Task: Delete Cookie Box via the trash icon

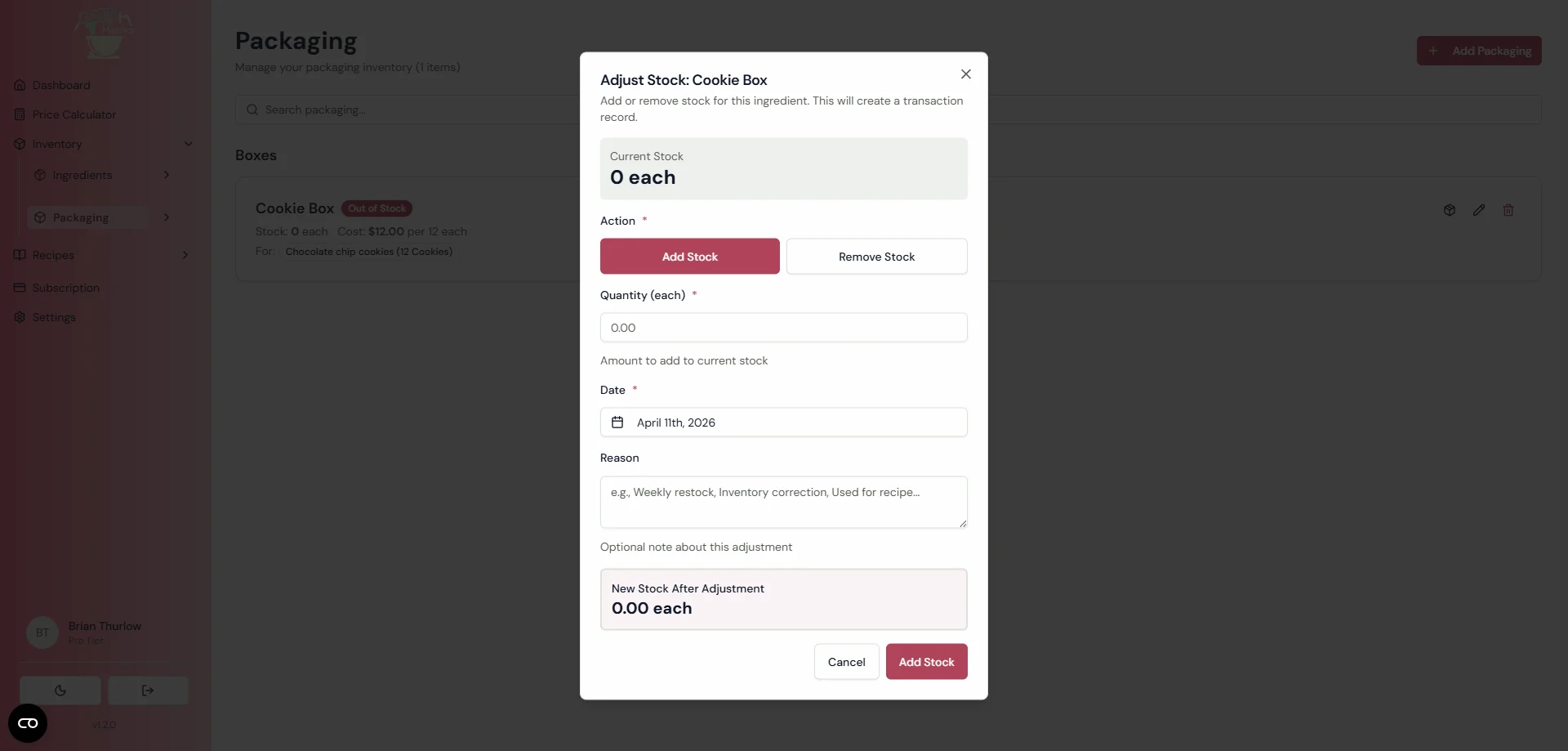Action: coord(1508,210)
